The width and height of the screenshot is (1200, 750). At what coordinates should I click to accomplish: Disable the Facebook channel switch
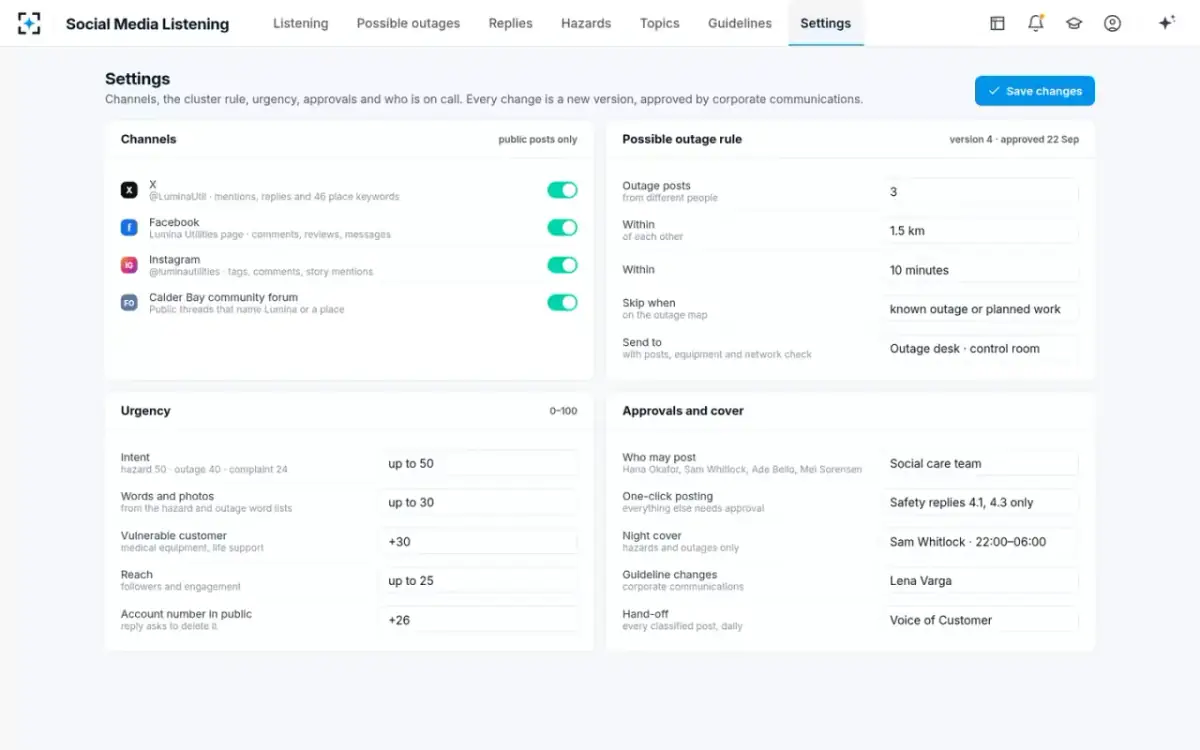[562, 227]
